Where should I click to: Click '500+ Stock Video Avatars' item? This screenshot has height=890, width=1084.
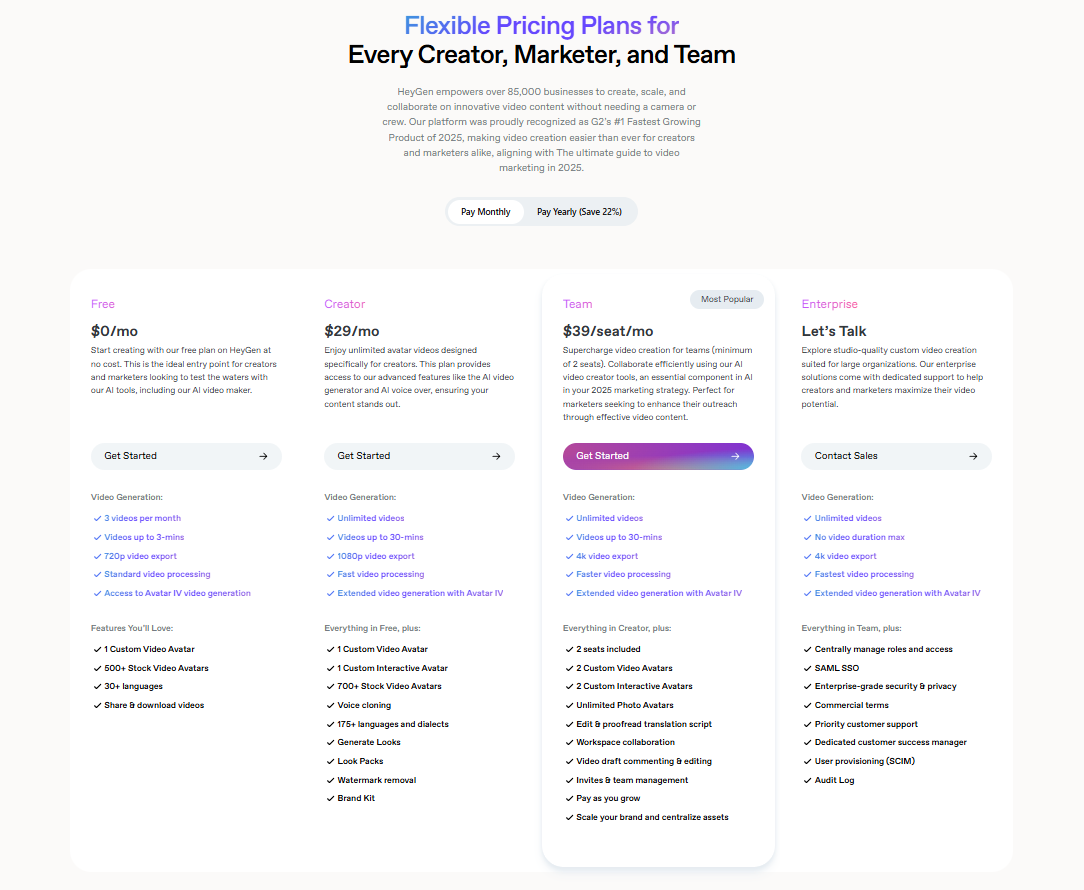(x=156, y=668)
